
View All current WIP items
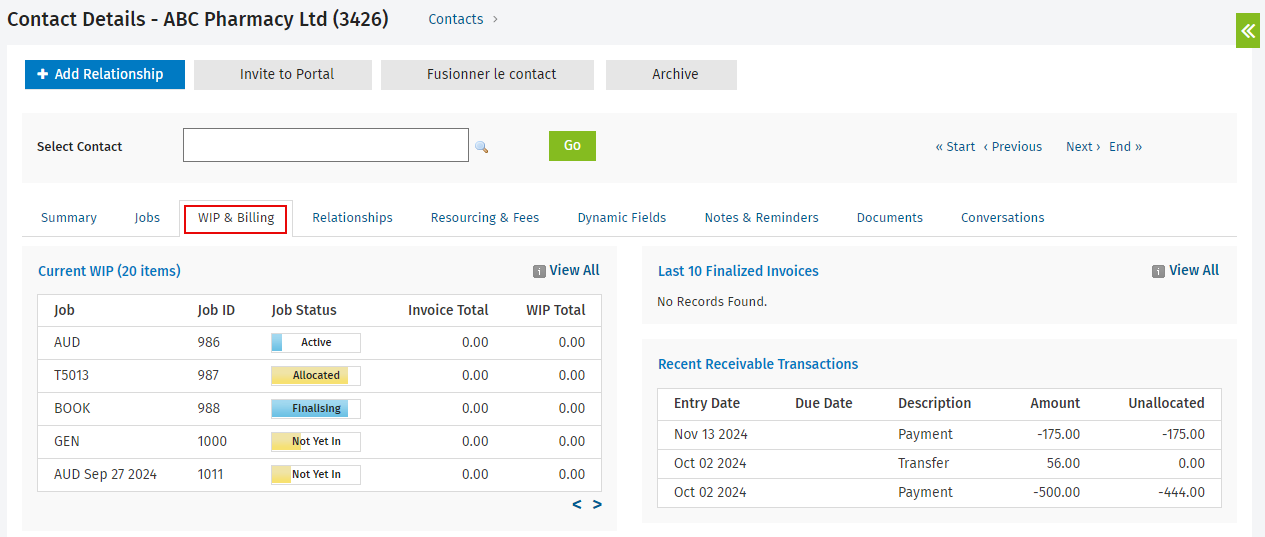574,271
